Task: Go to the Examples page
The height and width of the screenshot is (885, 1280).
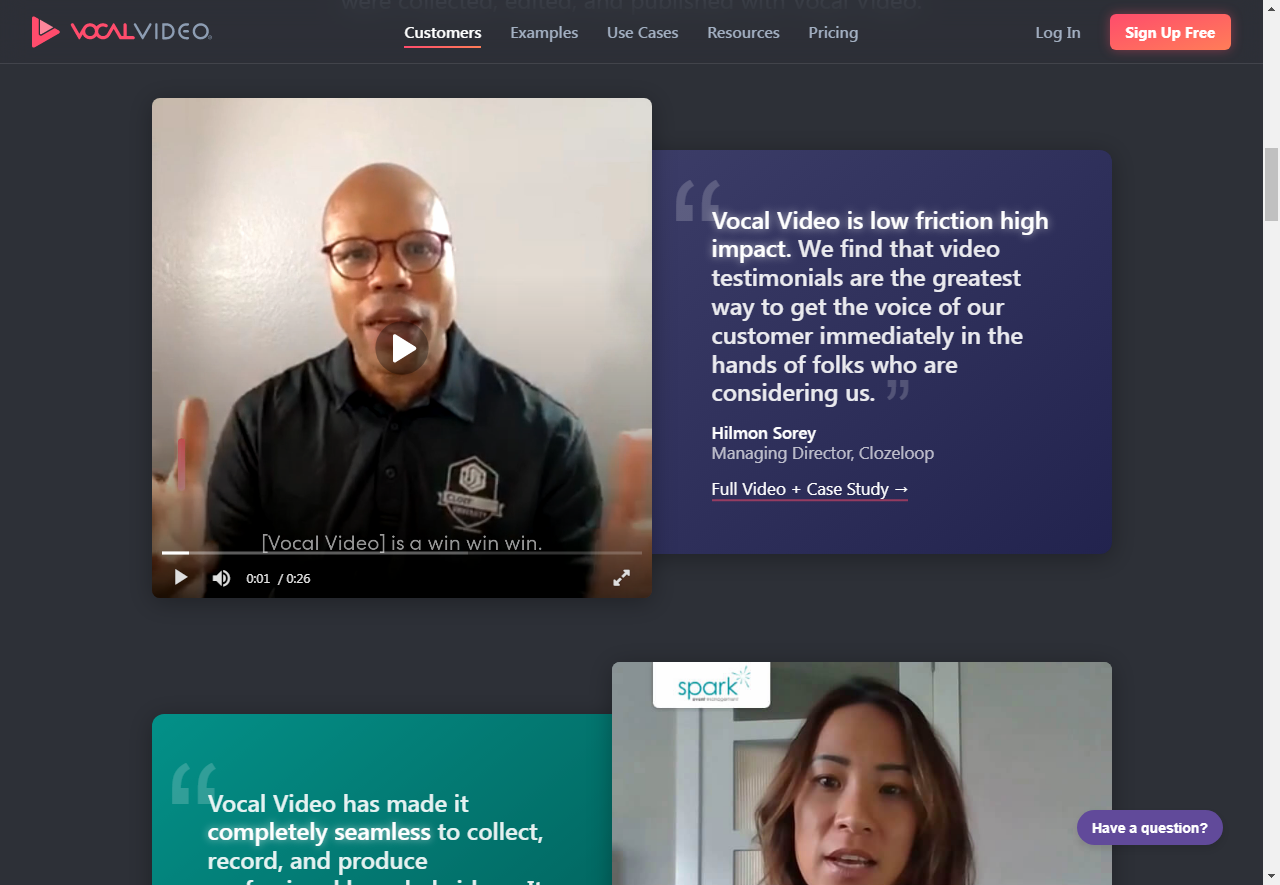Action: 544,32
